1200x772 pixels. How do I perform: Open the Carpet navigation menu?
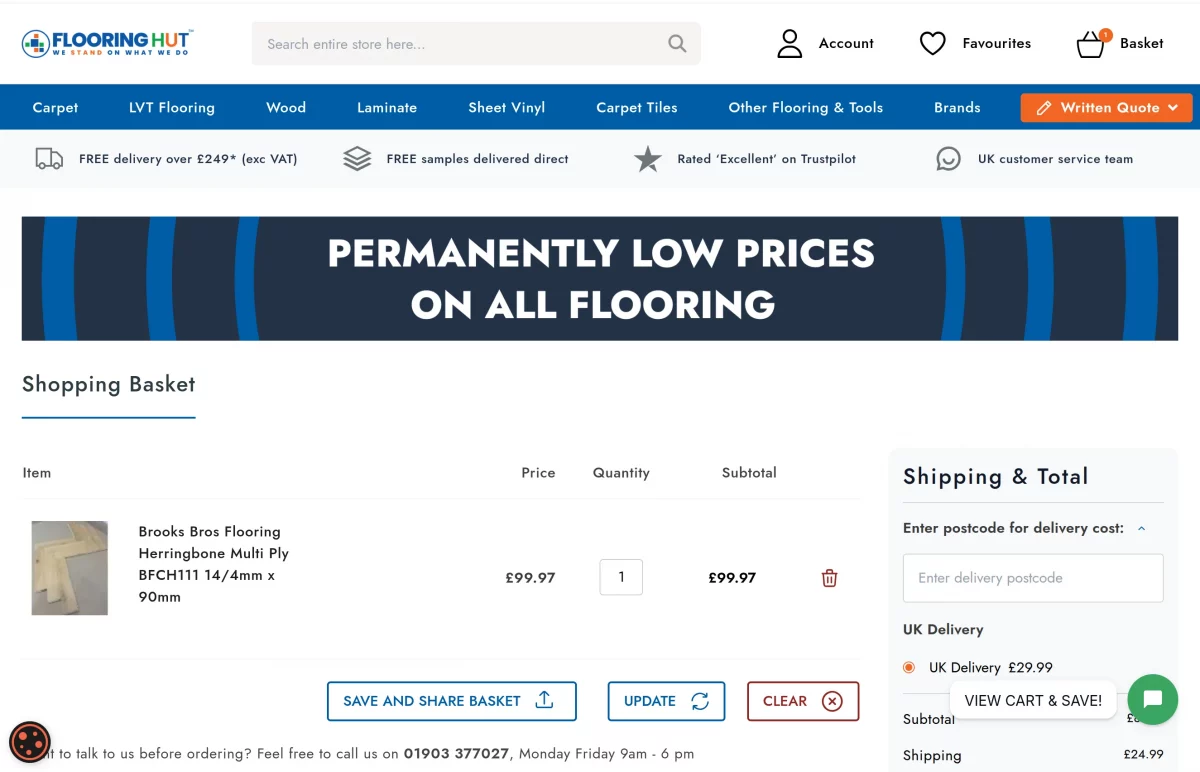(x=55, y=107)
